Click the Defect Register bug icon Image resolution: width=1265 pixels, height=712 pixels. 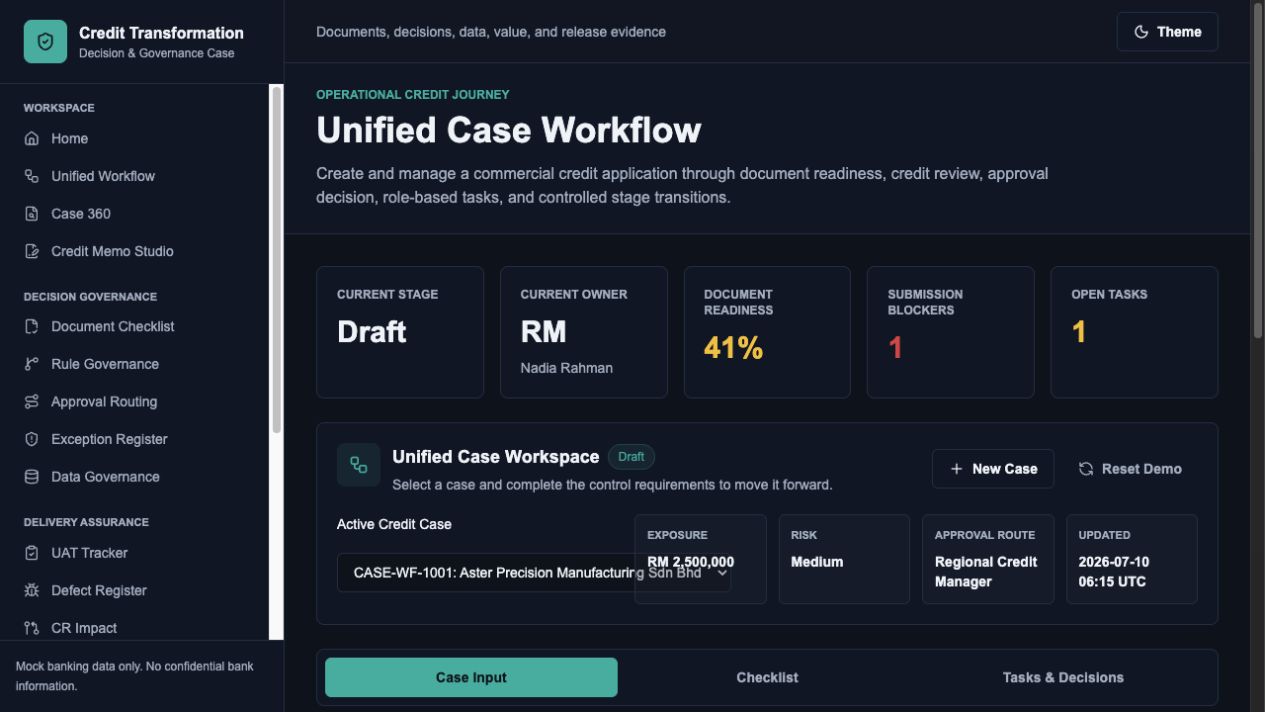tap(32, 591)
